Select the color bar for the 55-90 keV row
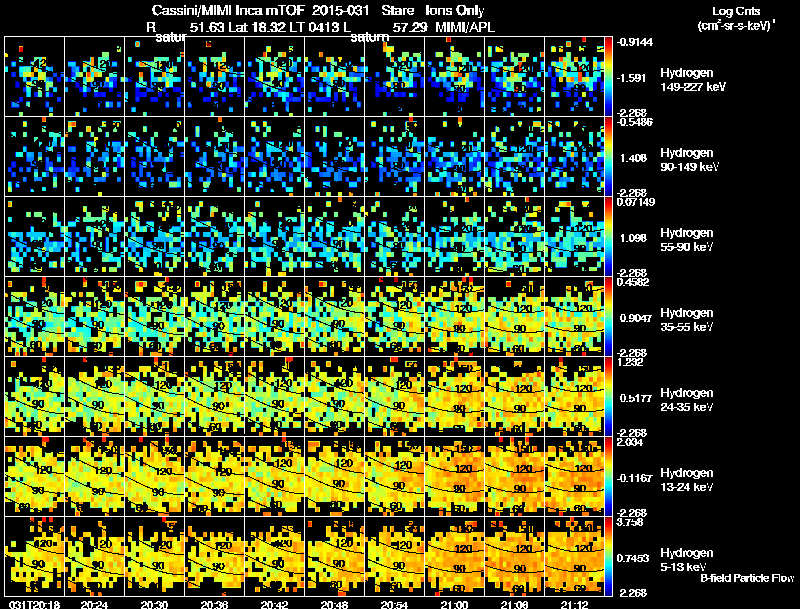 [x=608, y=237]
